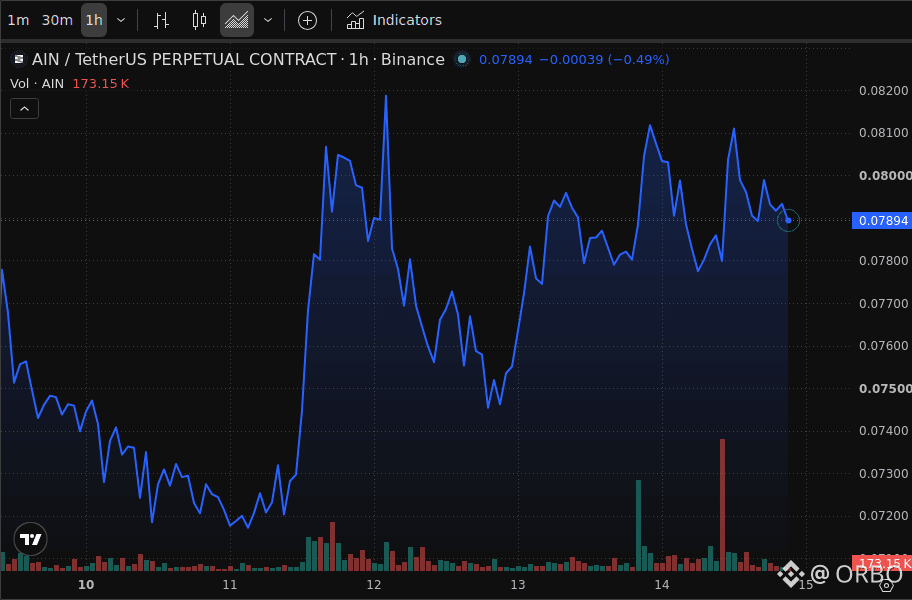Click the AIN / TetherUS PERPETUAL CONTRACT title
The height and width of the screenshot is (600, 912).
click(x=184, y=59)
